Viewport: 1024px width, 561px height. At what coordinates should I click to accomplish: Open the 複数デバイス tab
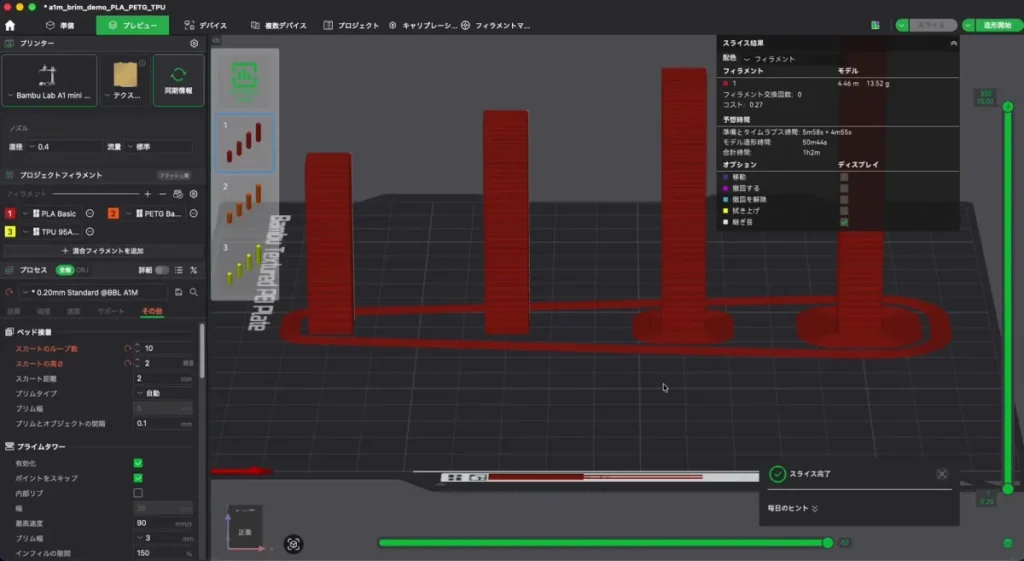(x=279, y=25)
